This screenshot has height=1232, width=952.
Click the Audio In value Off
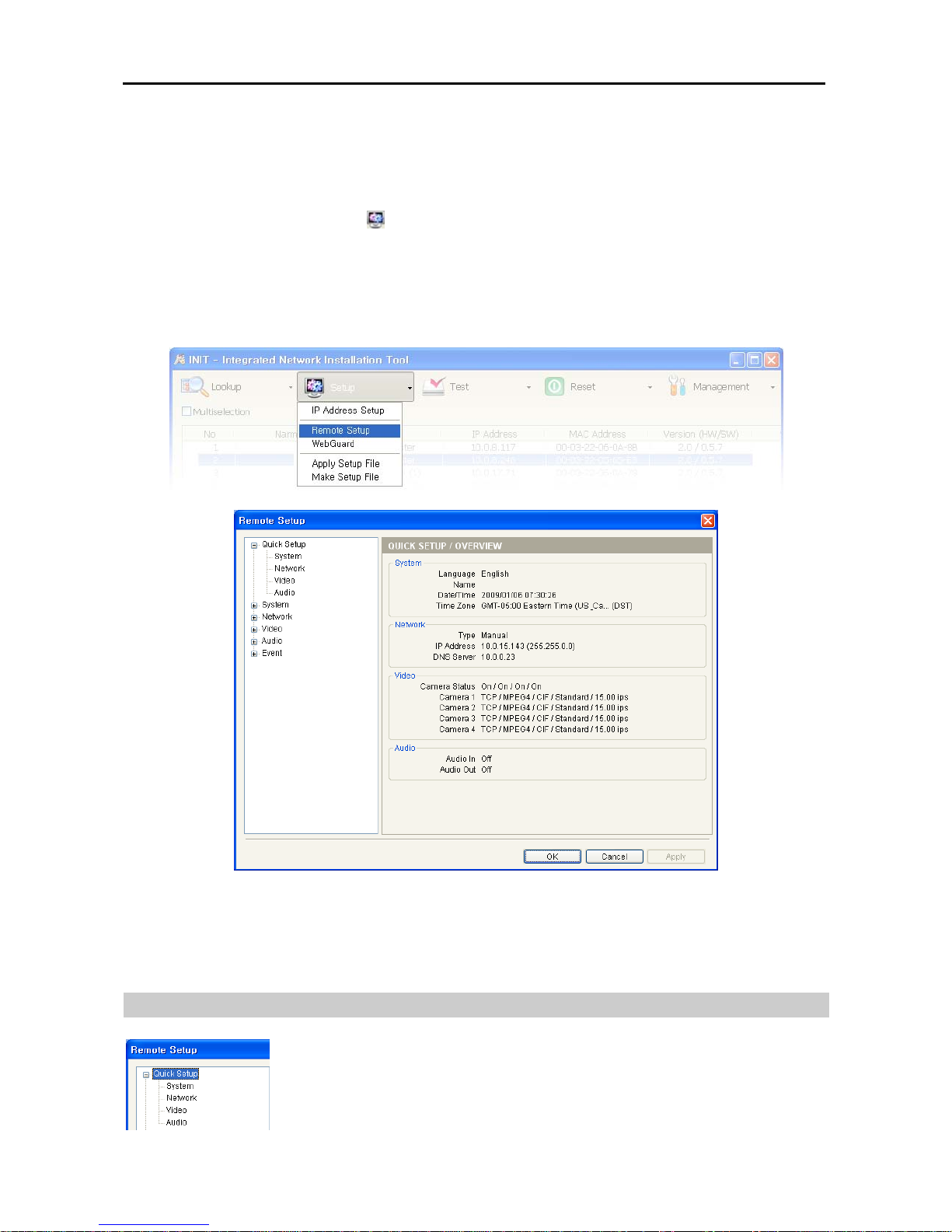click(x=486, y=759)
